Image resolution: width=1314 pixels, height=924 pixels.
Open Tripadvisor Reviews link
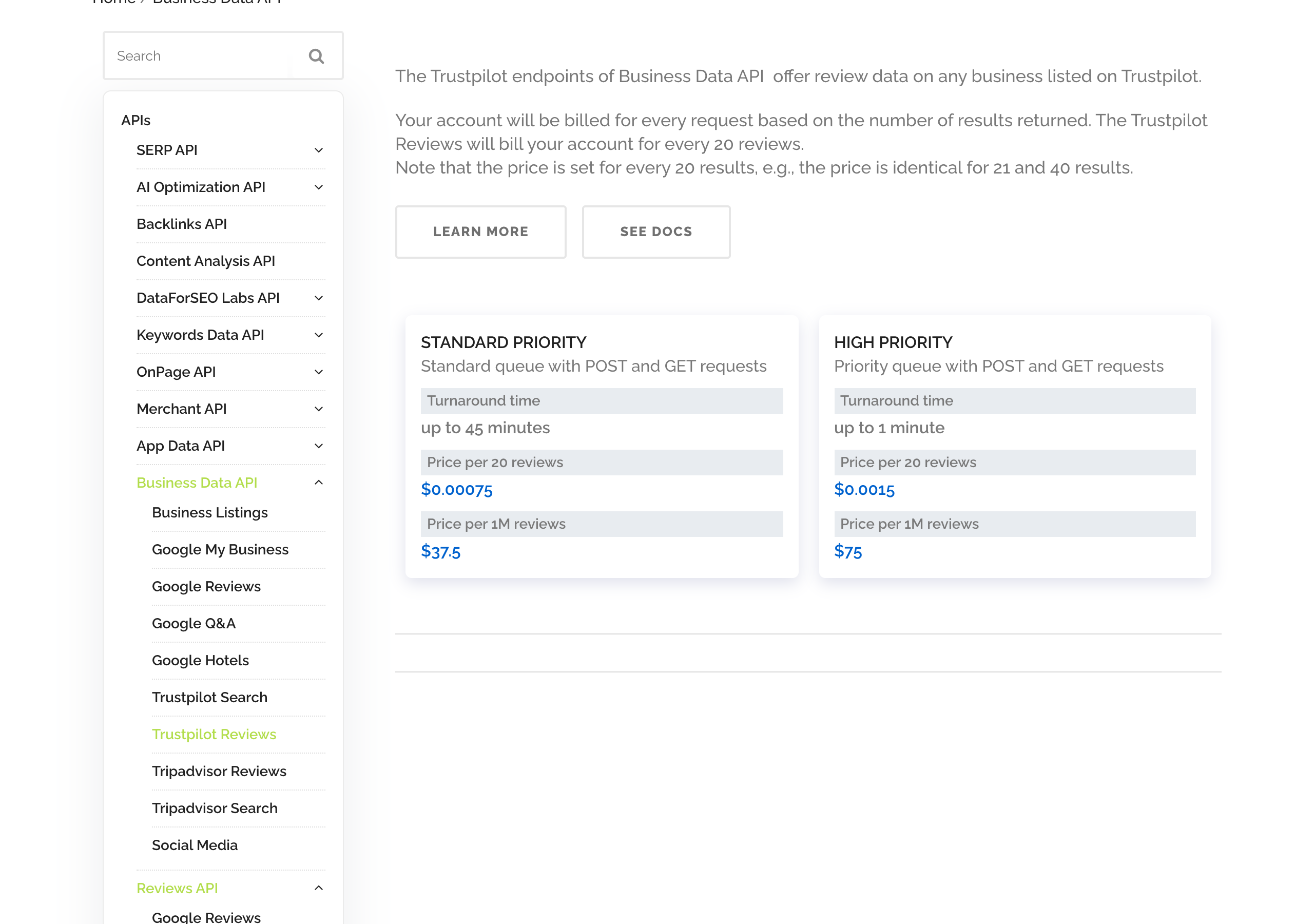pyautogui.click(x=219, y=771)
